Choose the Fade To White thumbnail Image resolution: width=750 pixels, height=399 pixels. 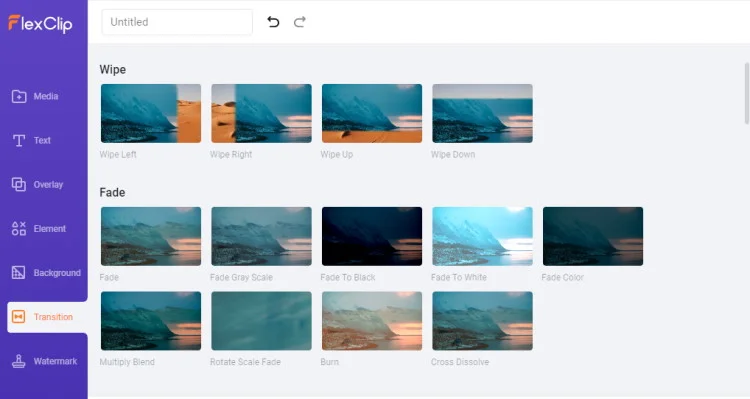point(482,236)
